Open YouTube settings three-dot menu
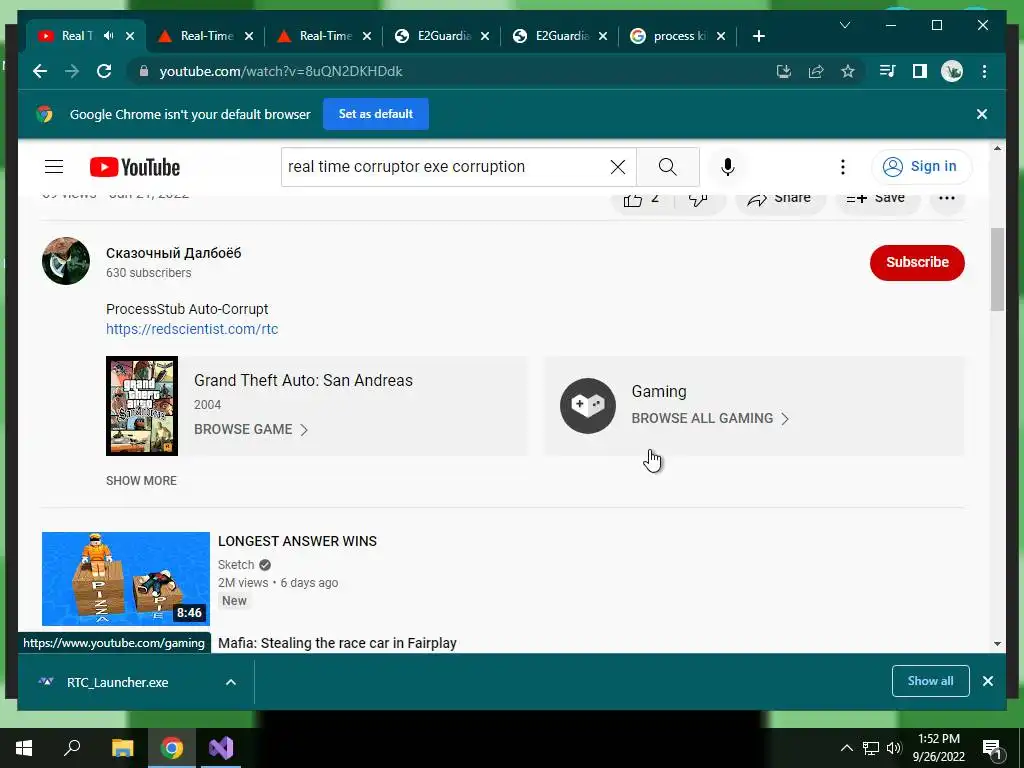Viewport: 1024px width, 768px height. (x=842, y=167)
